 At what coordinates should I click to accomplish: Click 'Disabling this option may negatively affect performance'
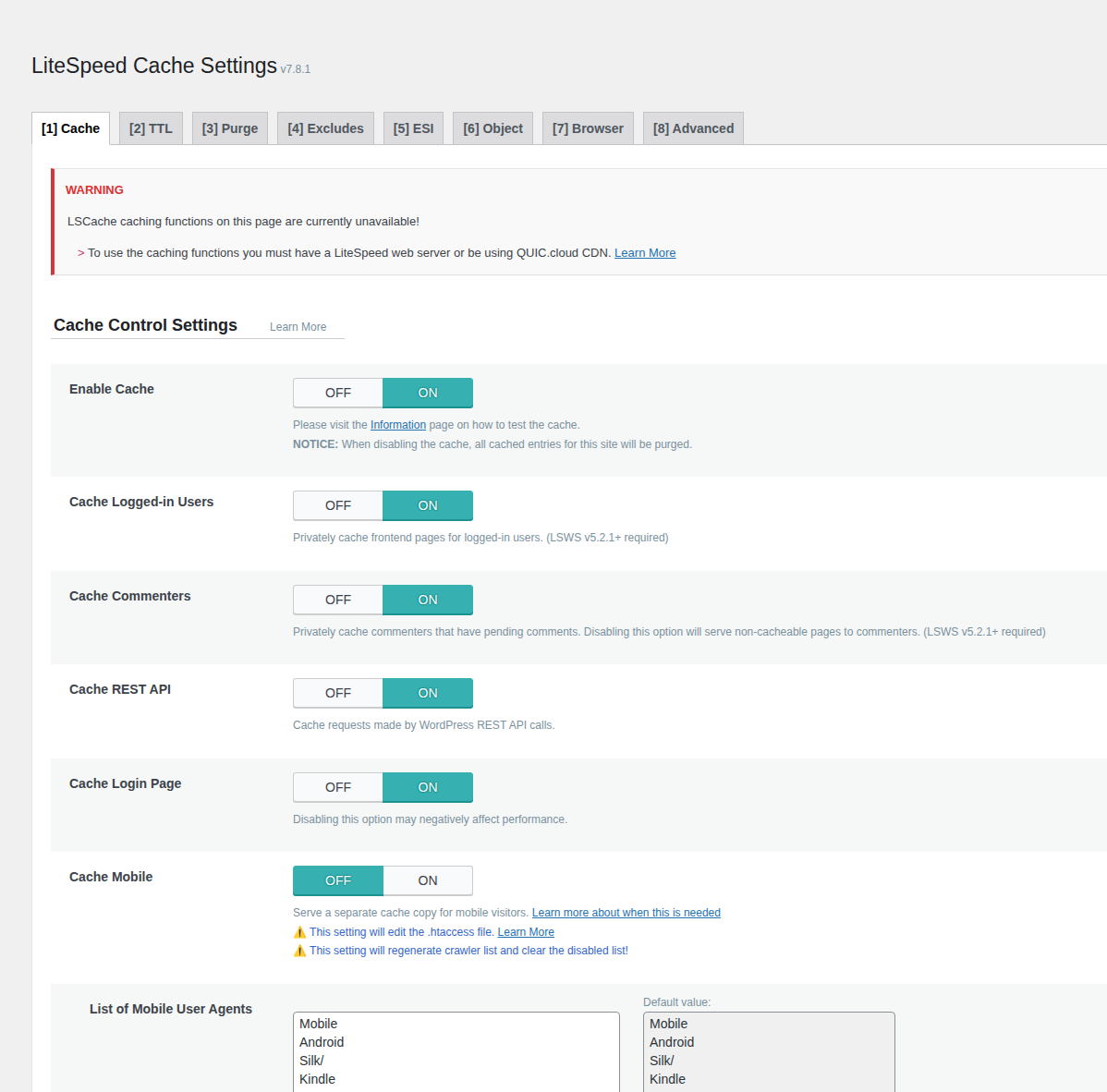pos(430,819)
